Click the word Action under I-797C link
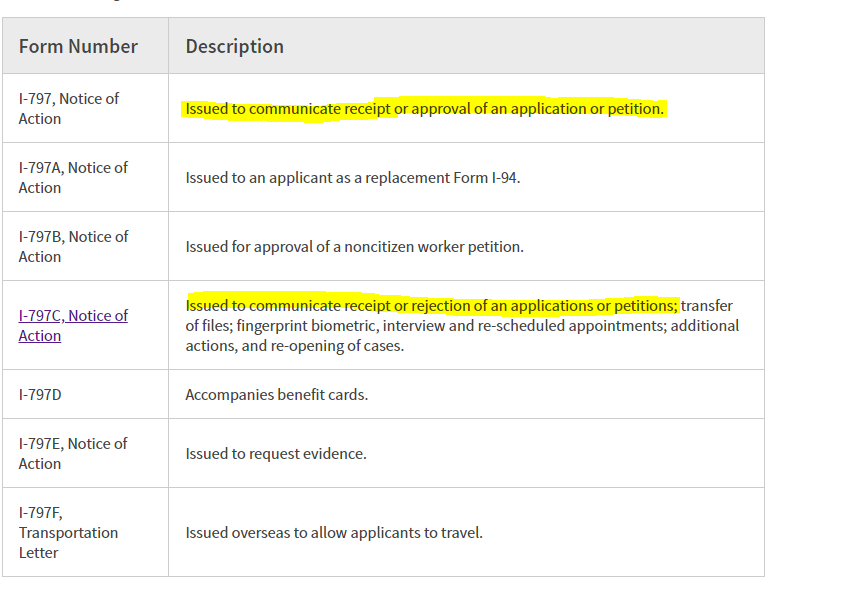The image size is (857, 602). point(40,336)
